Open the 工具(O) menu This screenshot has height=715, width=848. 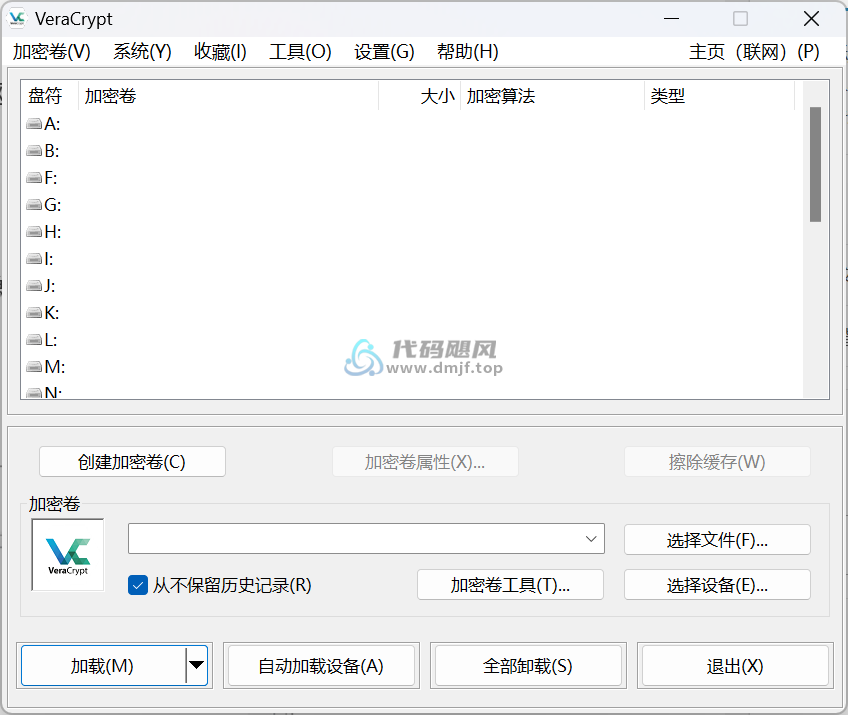tap(300, 52)
